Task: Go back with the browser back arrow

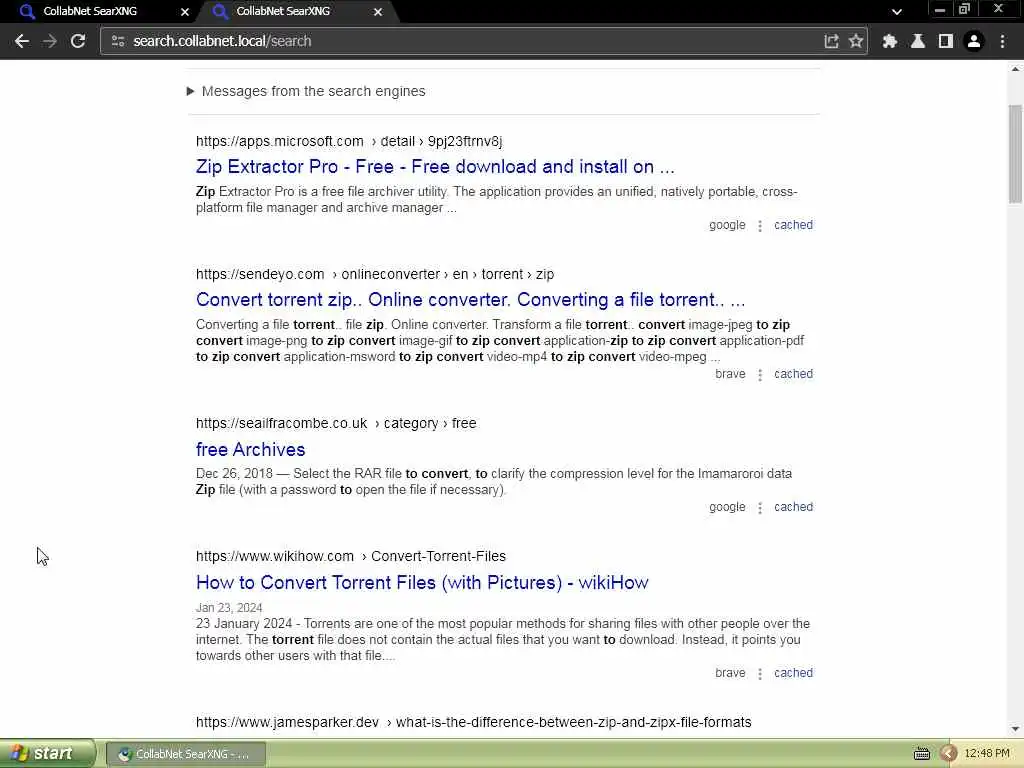Action: pyautogui.click(x=22, y=41)
